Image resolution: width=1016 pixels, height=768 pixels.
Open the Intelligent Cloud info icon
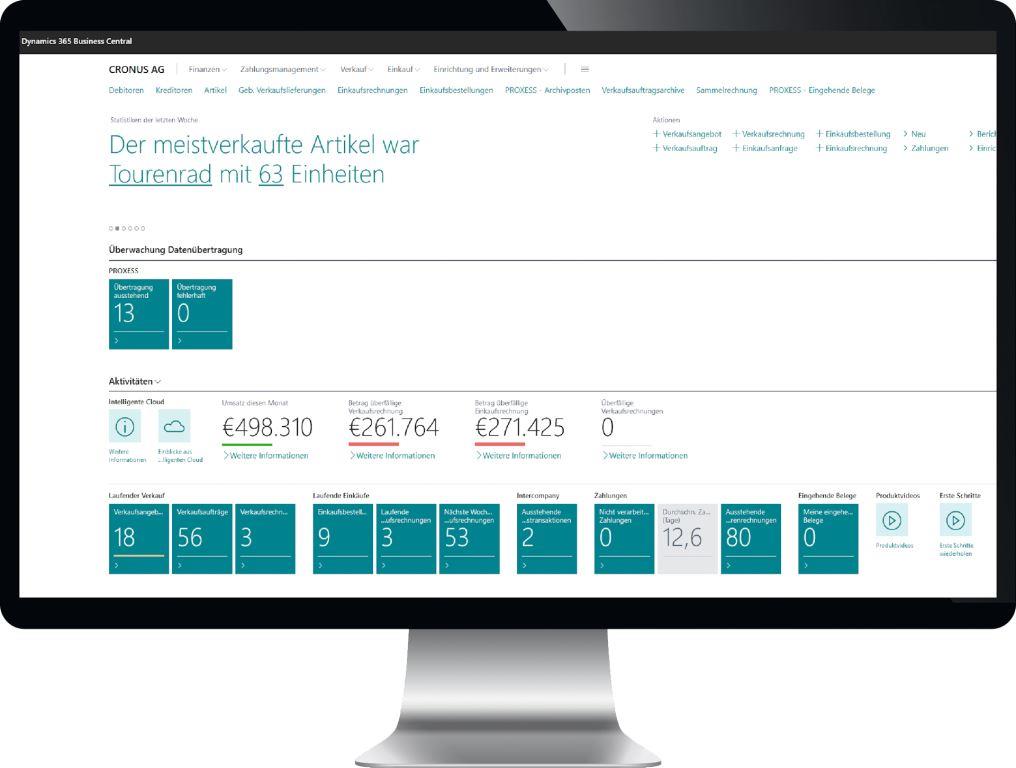tap(124, 426)
